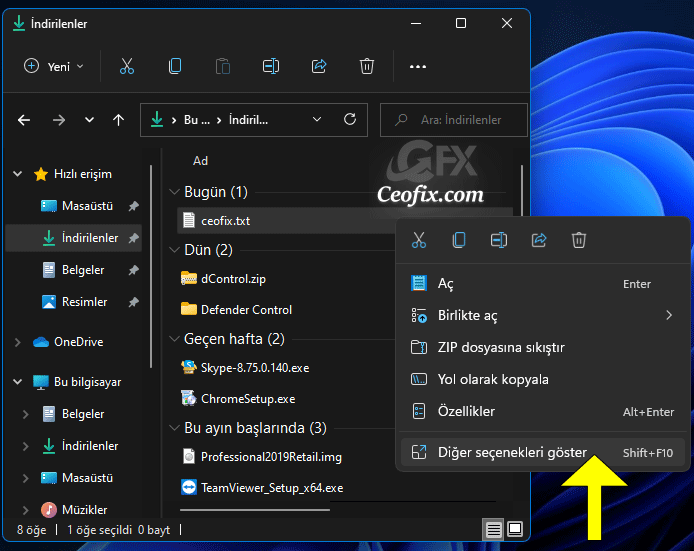Click the Share icon in the context menu
This screenshot has width=694, height=551.
tap(539, 240)
